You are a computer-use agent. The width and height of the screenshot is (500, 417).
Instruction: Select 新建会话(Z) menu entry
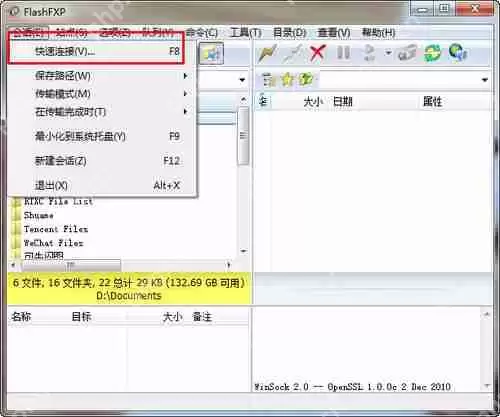click(x=103, y=161)
